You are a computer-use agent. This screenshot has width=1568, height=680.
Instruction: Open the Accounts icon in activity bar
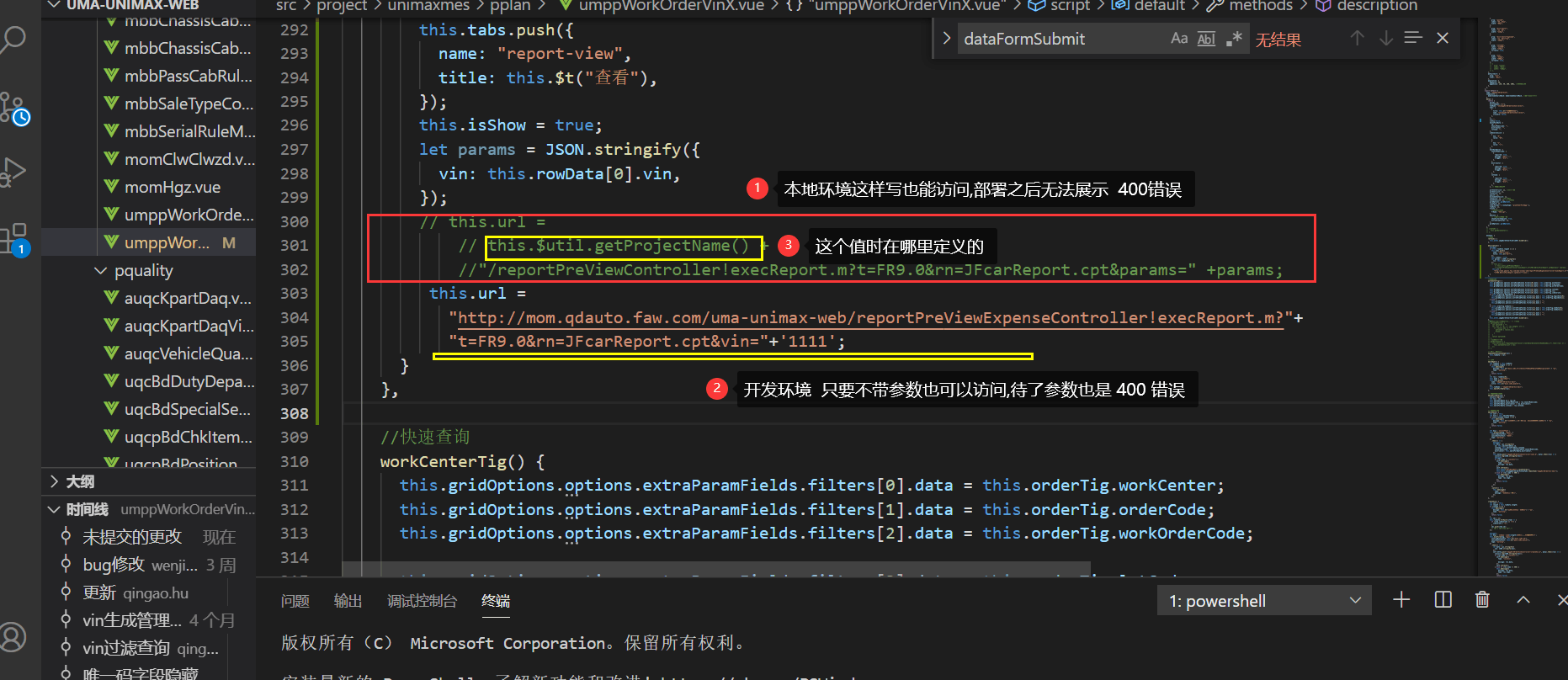13,637
